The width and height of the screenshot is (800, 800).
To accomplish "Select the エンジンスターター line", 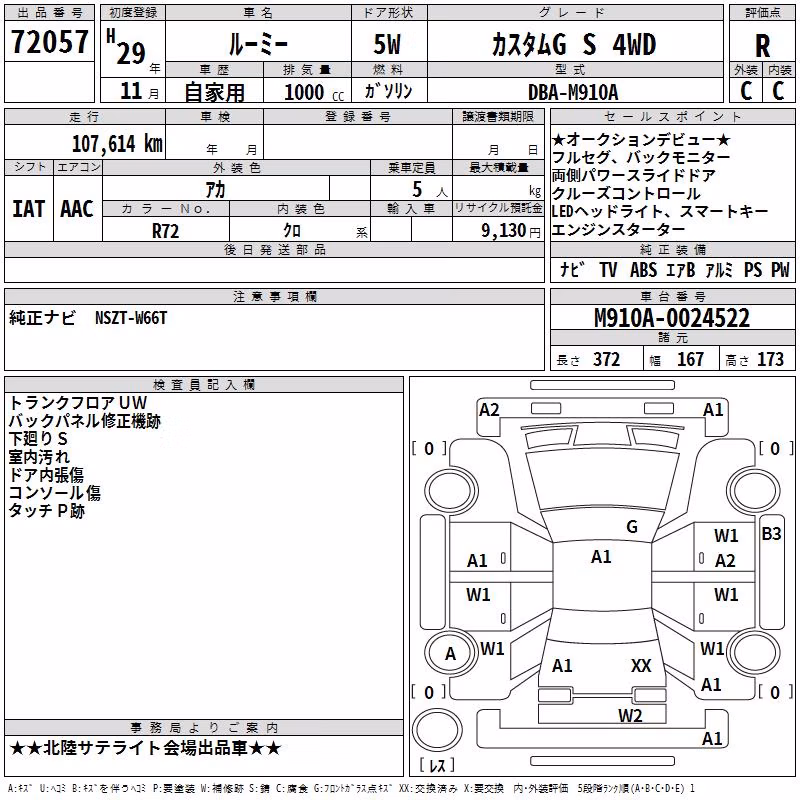I will tap(618, 230).
